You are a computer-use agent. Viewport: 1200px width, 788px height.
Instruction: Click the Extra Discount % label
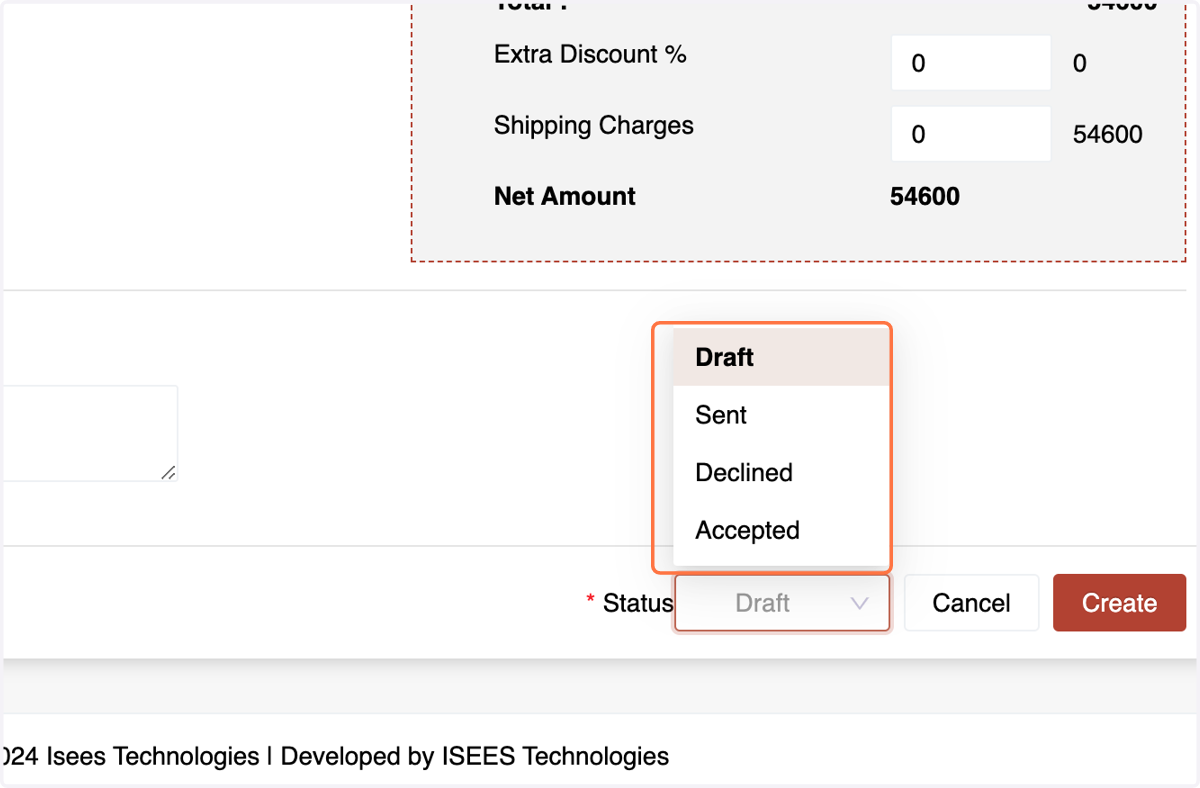pyautogui.click(x=590, y=54)
